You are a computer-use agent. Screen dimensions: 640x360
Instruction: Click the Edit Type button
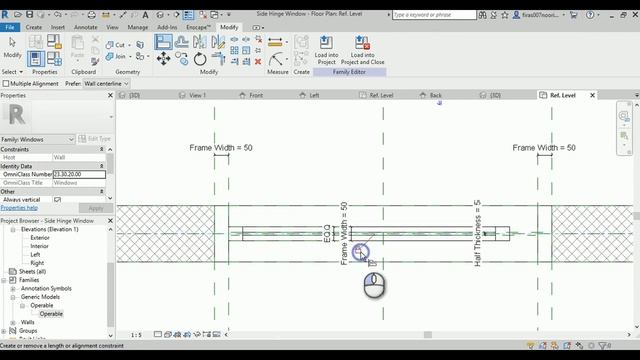click(94, 139)
